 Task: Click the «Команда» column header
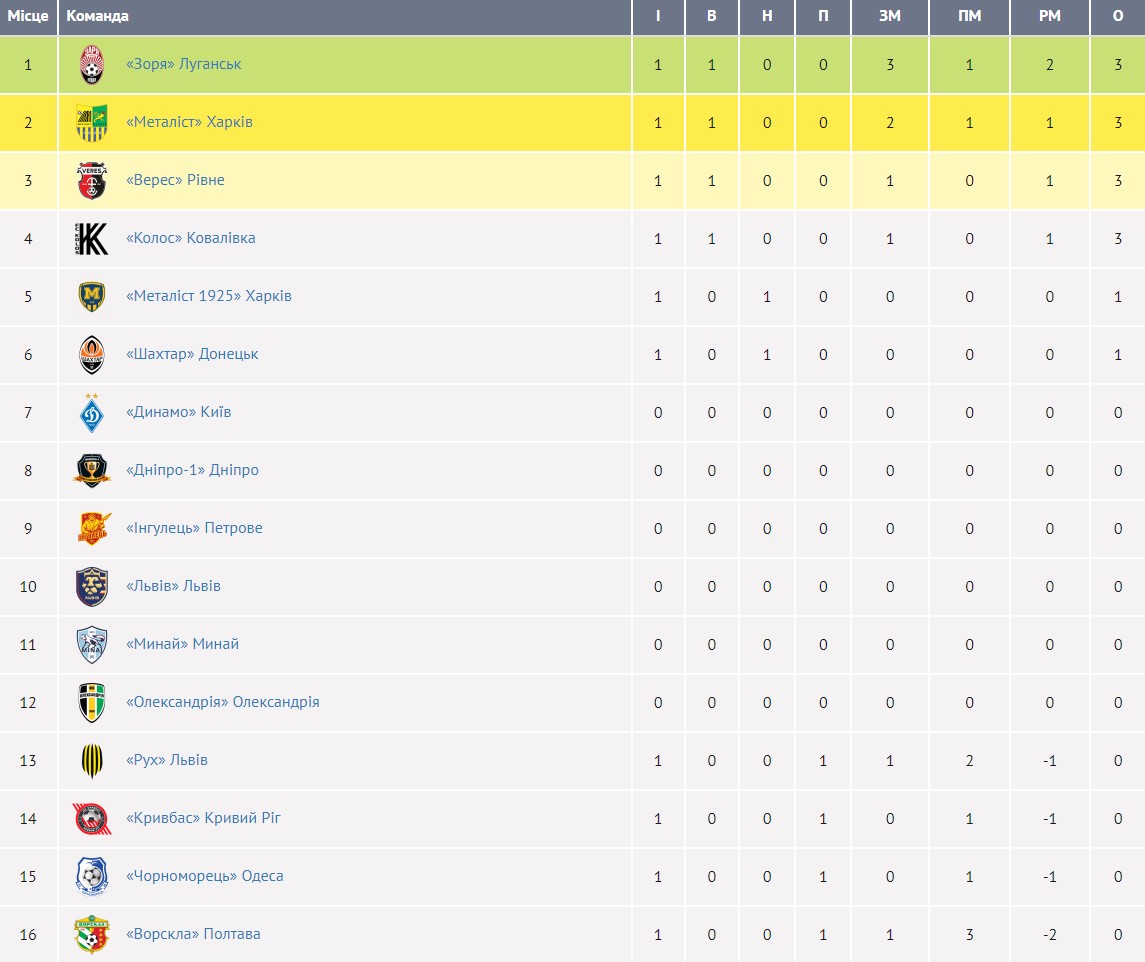pyautogui.click(x=97, y=16)
